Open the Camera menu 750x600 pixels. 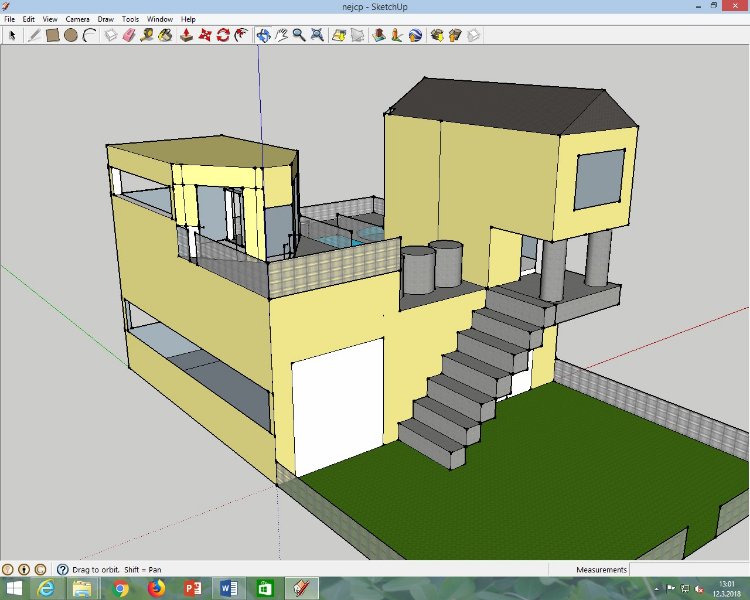77,19
